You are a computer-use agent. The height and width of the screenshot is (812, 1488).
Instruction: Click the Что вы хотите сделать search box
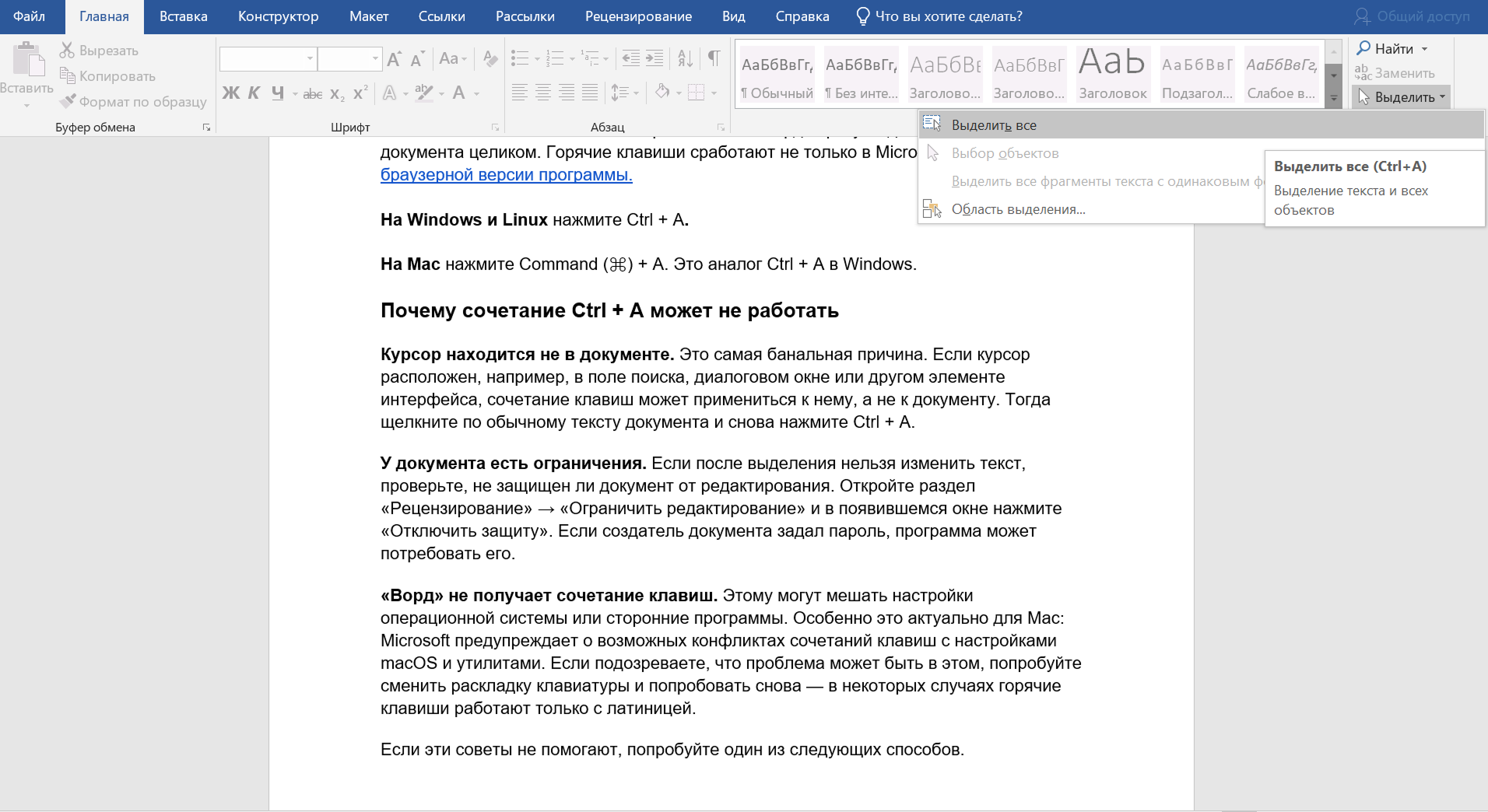pyautogui.click(x=939, y=16)
